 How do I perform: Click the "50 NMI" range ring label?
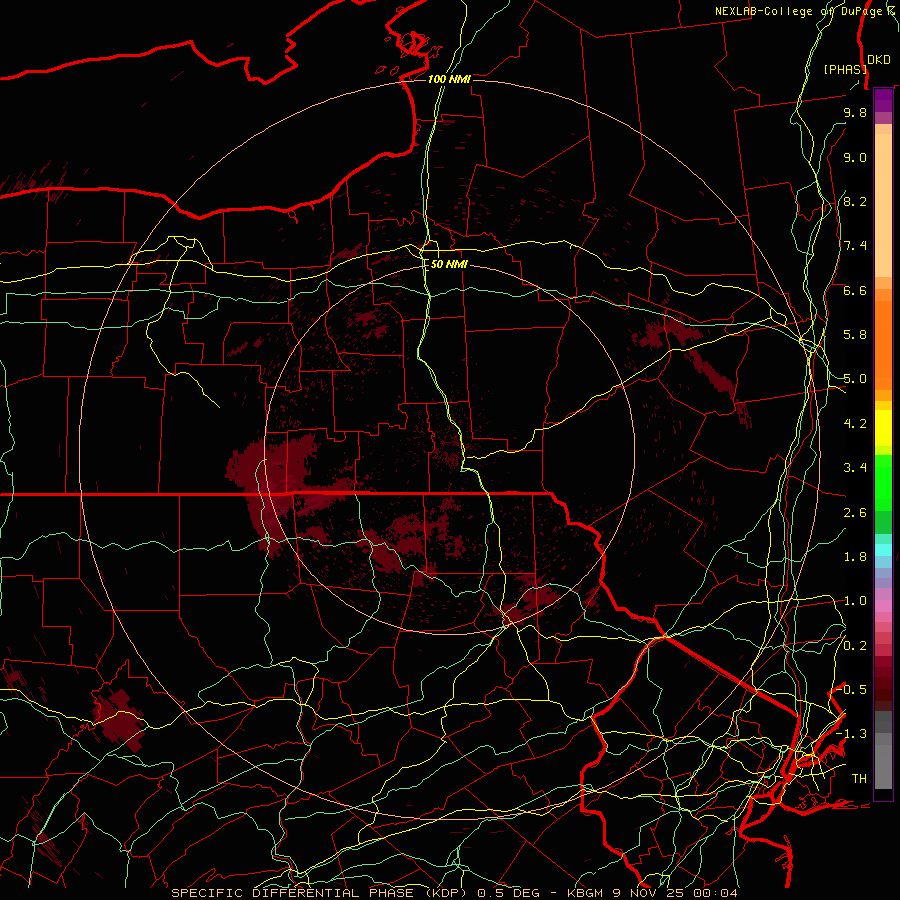449,265
